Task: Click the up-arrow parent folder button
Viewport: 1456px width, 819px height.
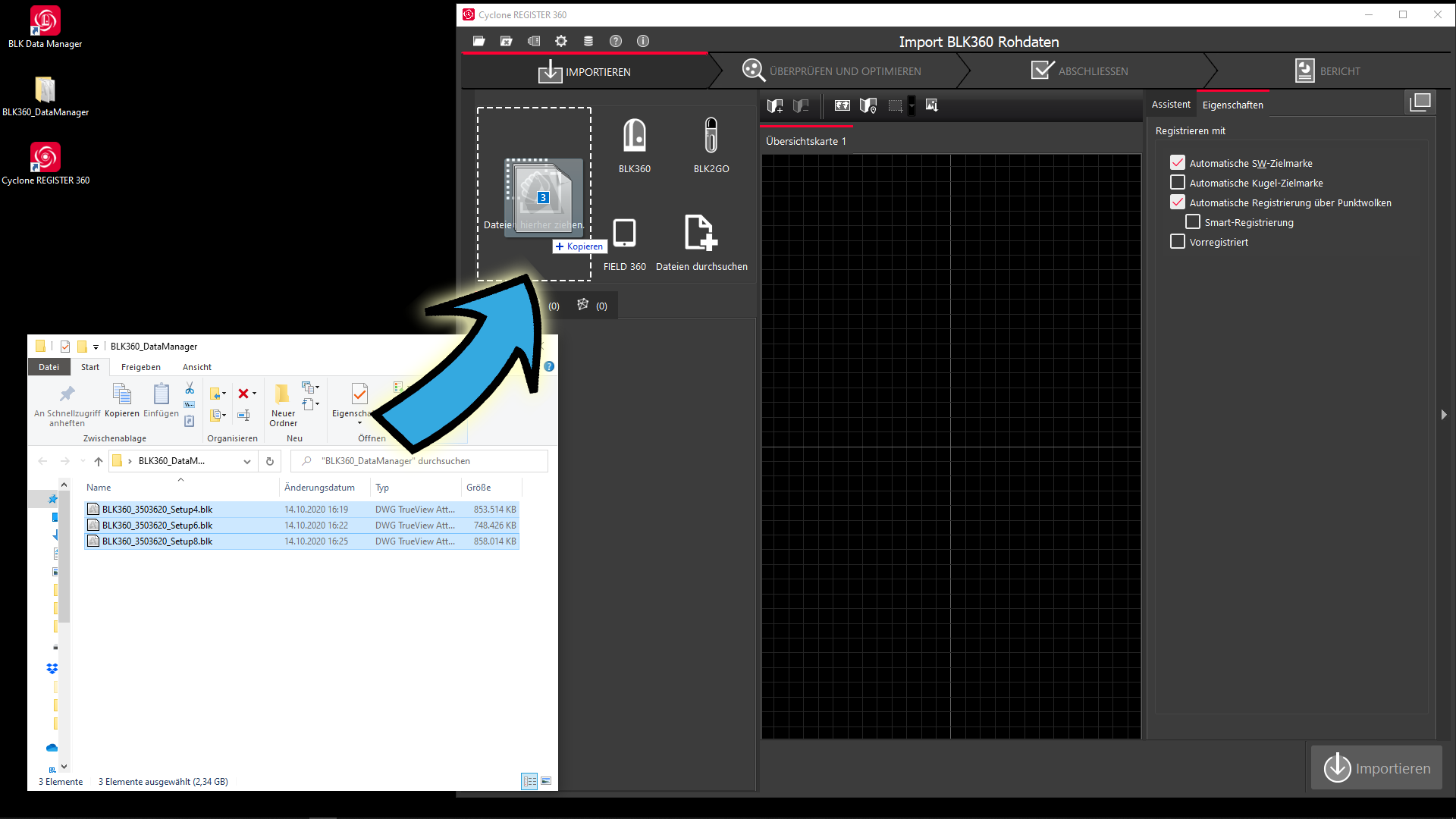Action: 99,461
